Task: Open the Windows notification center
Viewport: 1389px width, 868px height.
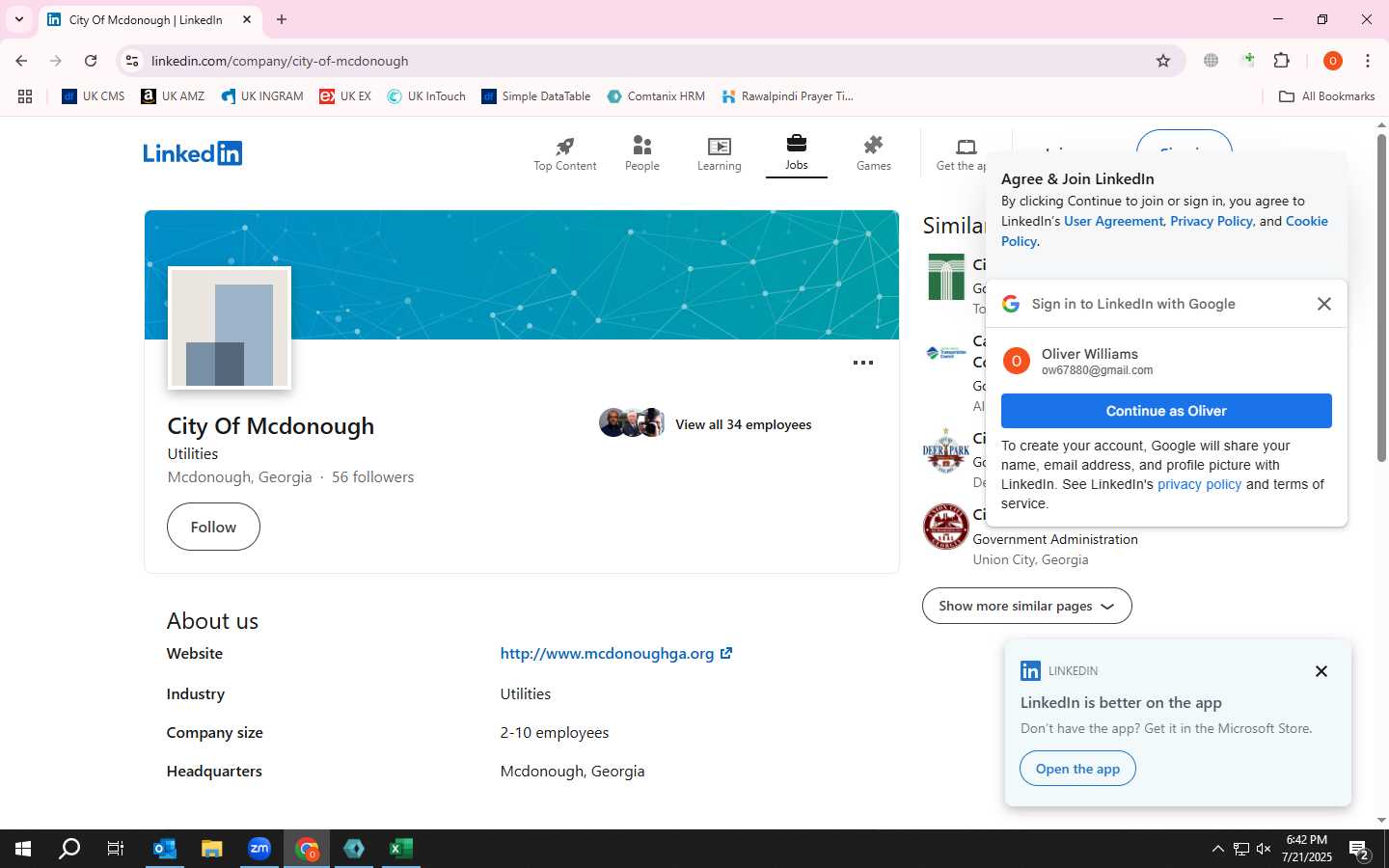Action: [1359, 850]
